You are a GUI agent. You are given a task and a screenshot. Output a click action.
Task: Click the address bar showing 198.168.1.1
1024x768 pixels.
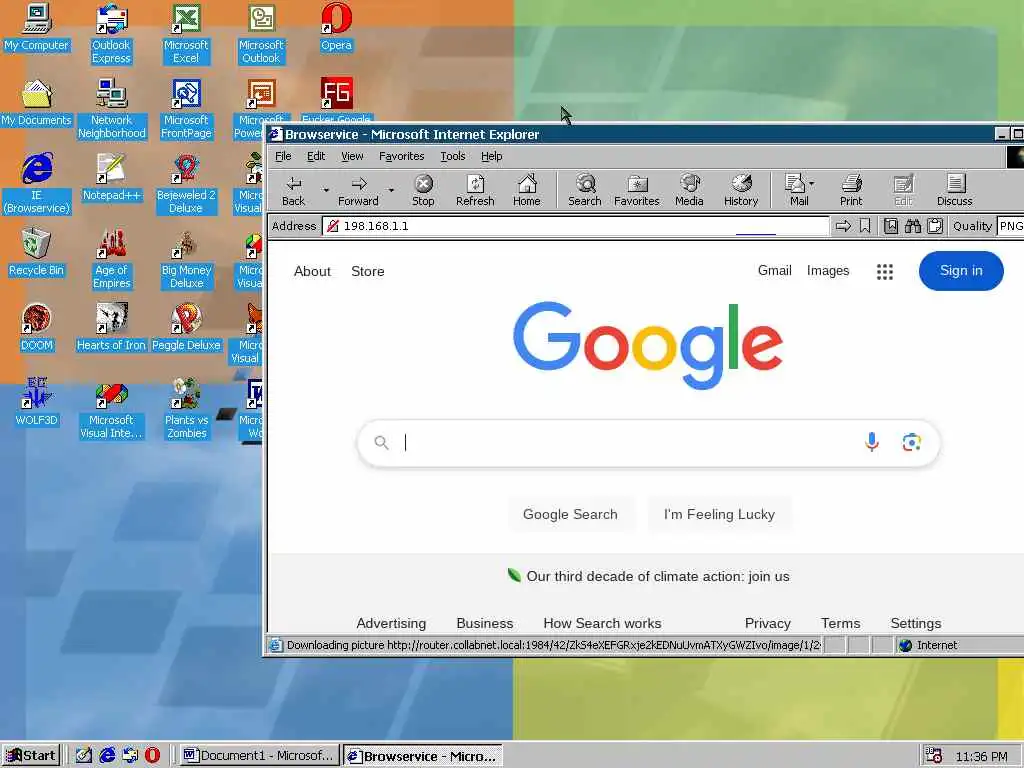575,226
